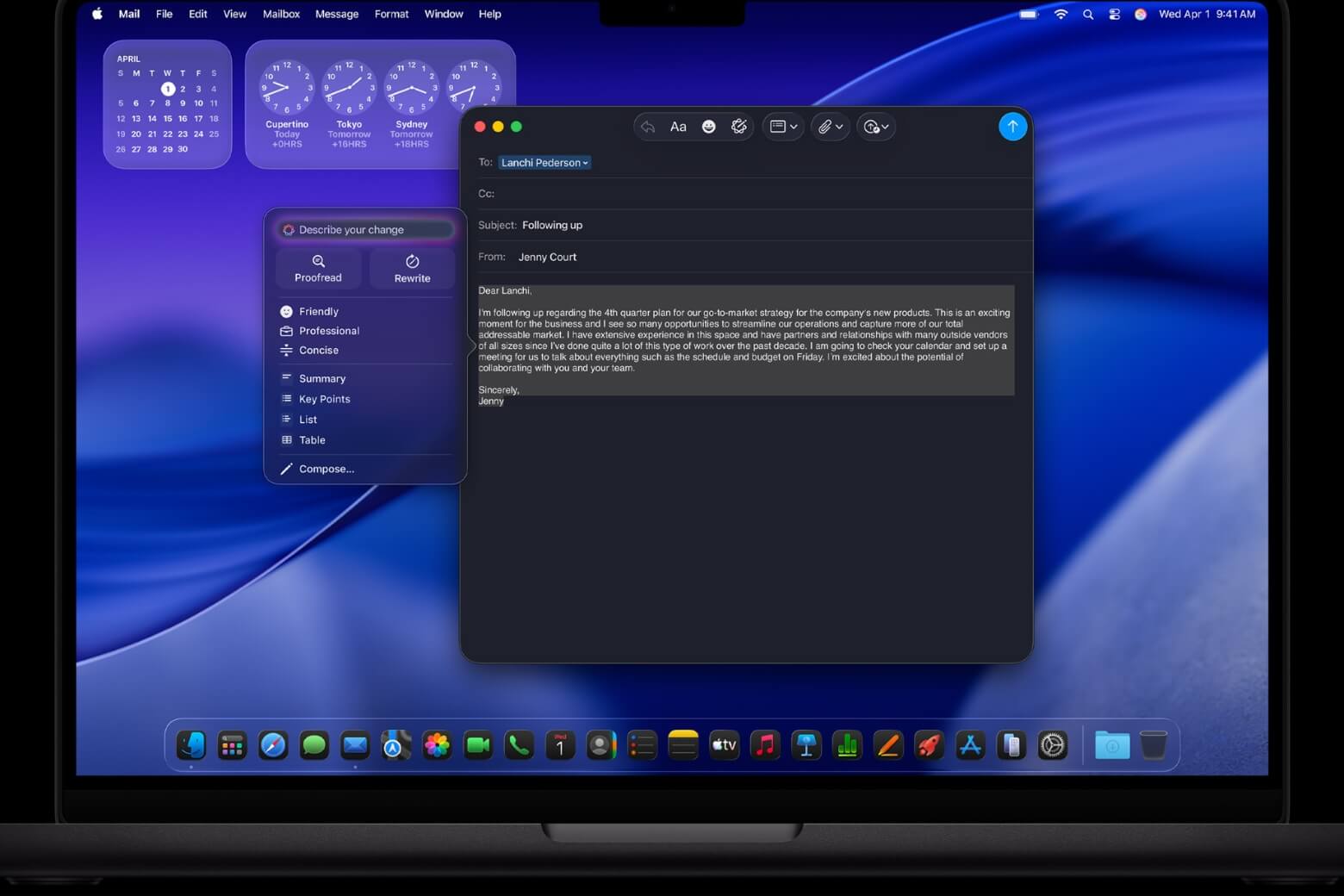Open Spotlight search from the menu bar

point(1088,14)
